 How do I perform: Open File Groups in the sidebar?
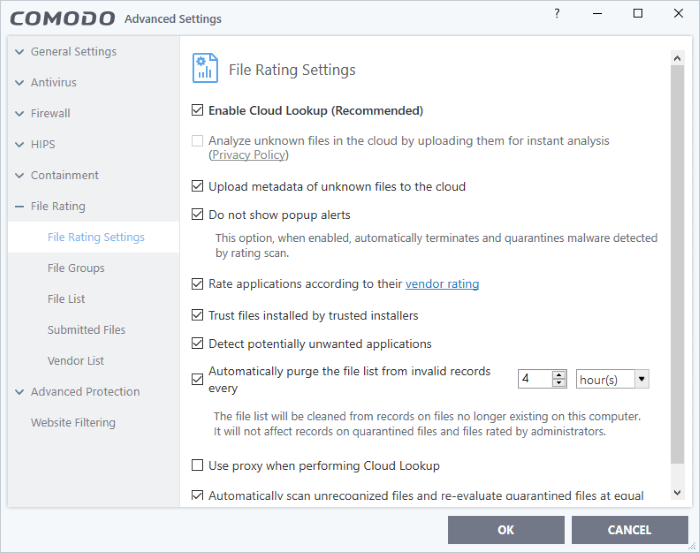(76, 268)
